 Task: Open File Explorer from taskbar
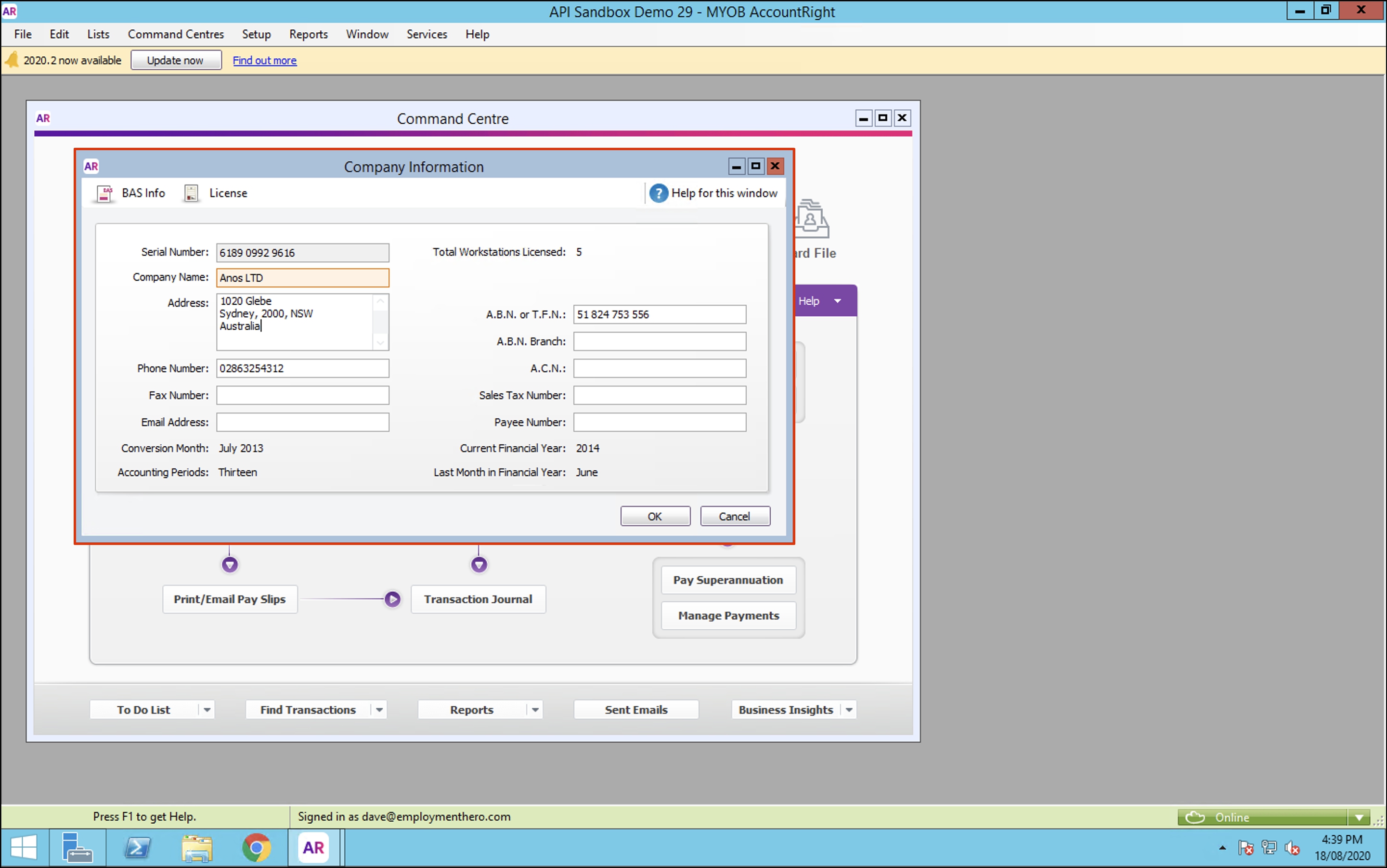(x=197, y=847)
